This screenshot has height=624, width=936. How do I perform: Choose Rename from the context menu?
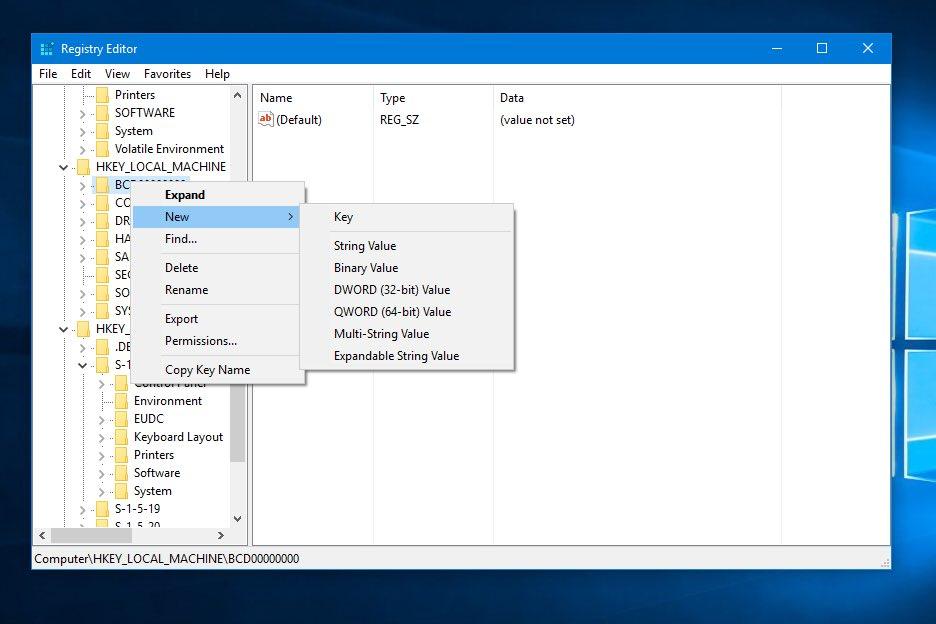[217, 290]
